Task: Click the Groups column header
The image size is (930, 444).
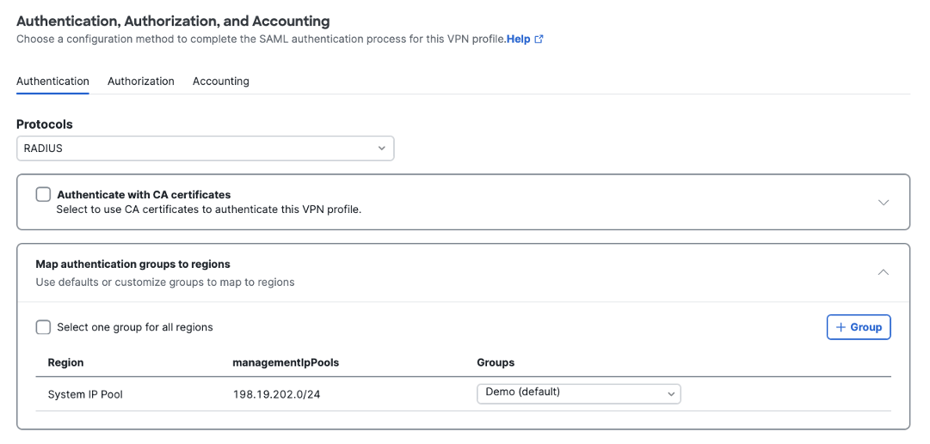Action: click(x=495, y=363)
